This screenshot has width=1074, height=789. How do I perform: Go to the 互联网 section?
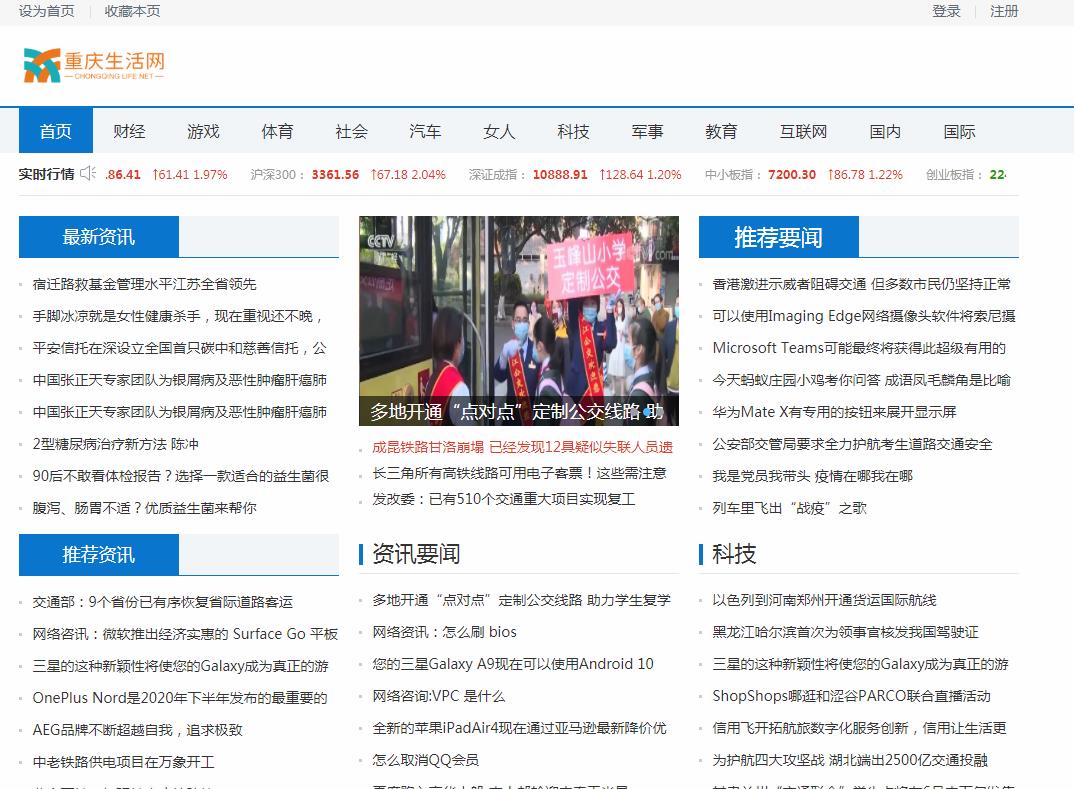point(803,131)
